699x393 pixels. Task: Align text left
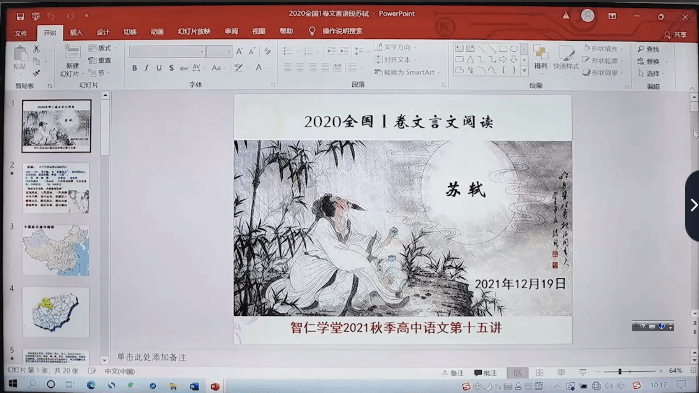click(288, 68)
